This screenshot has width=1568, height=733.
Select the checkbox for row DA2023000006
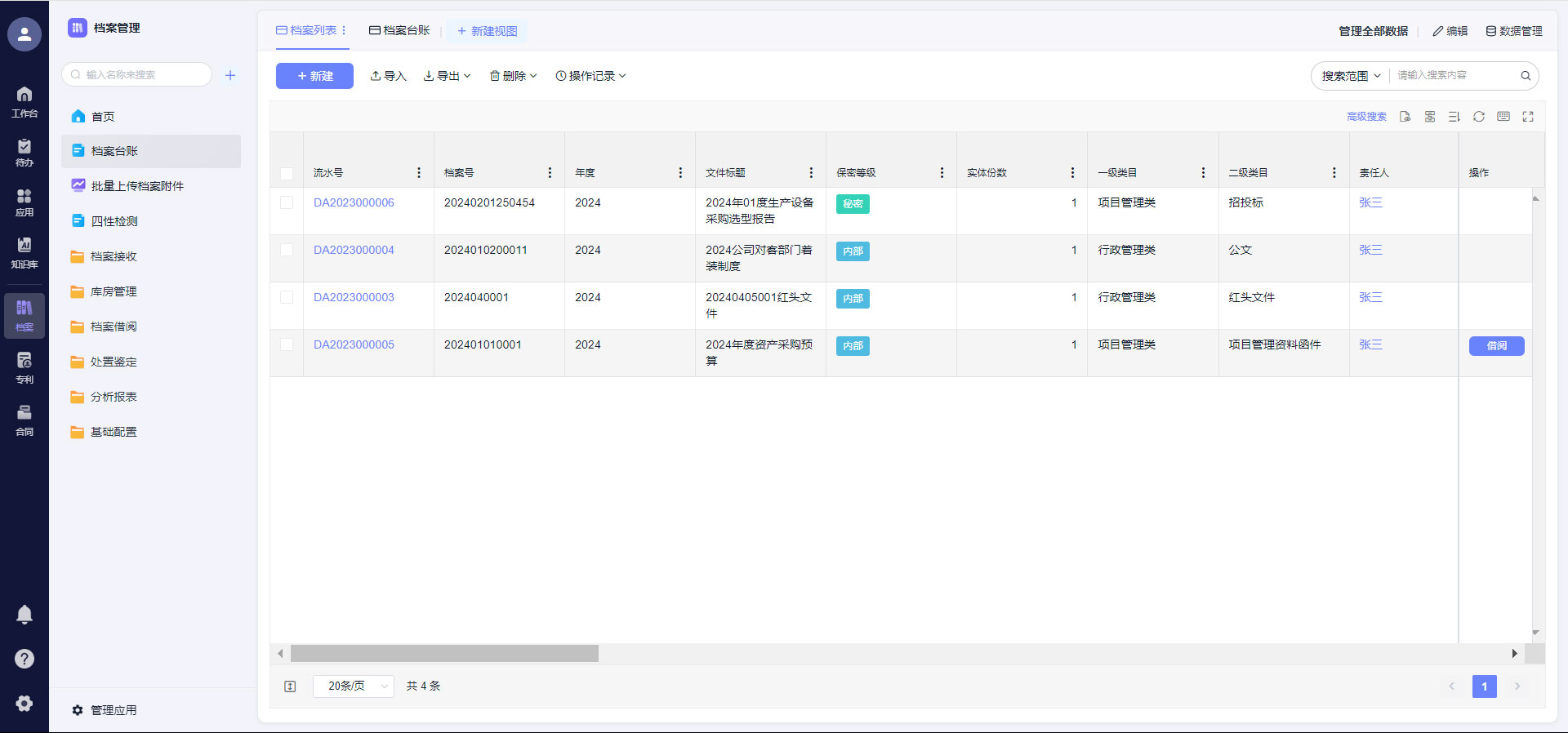pyautogui.click(x=287, y=202)
